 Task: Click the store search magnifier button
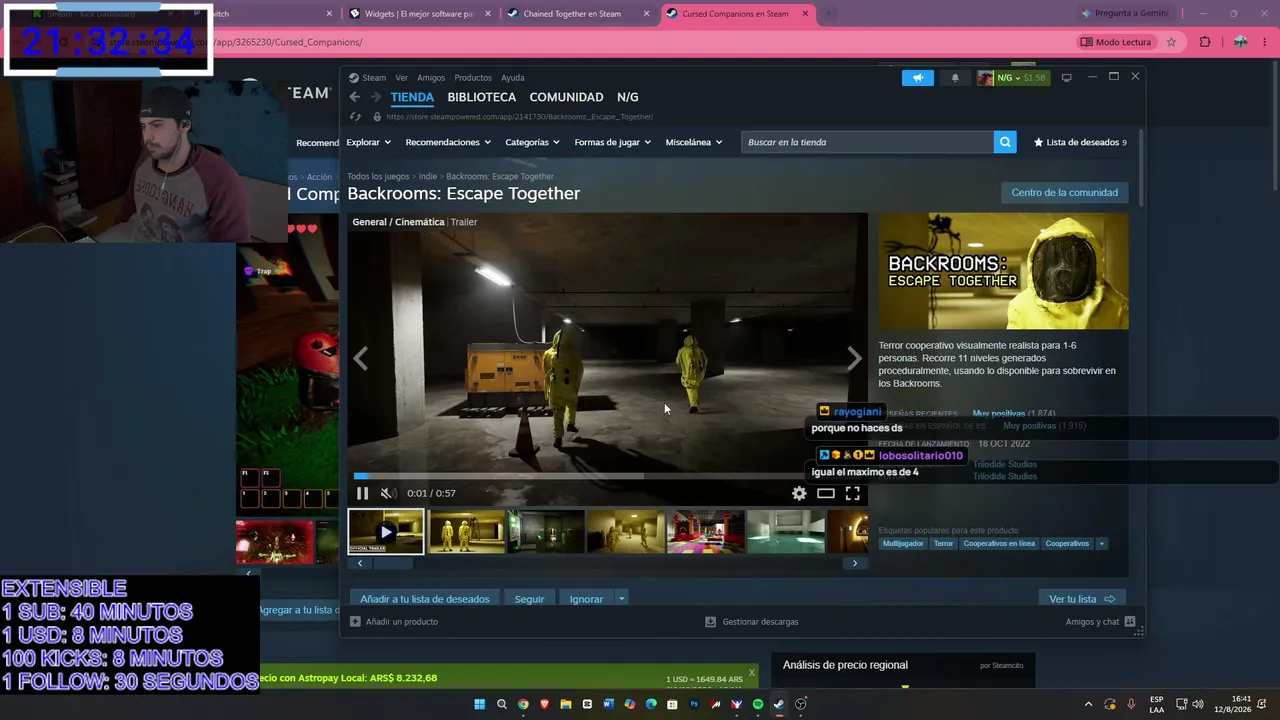1005,142
